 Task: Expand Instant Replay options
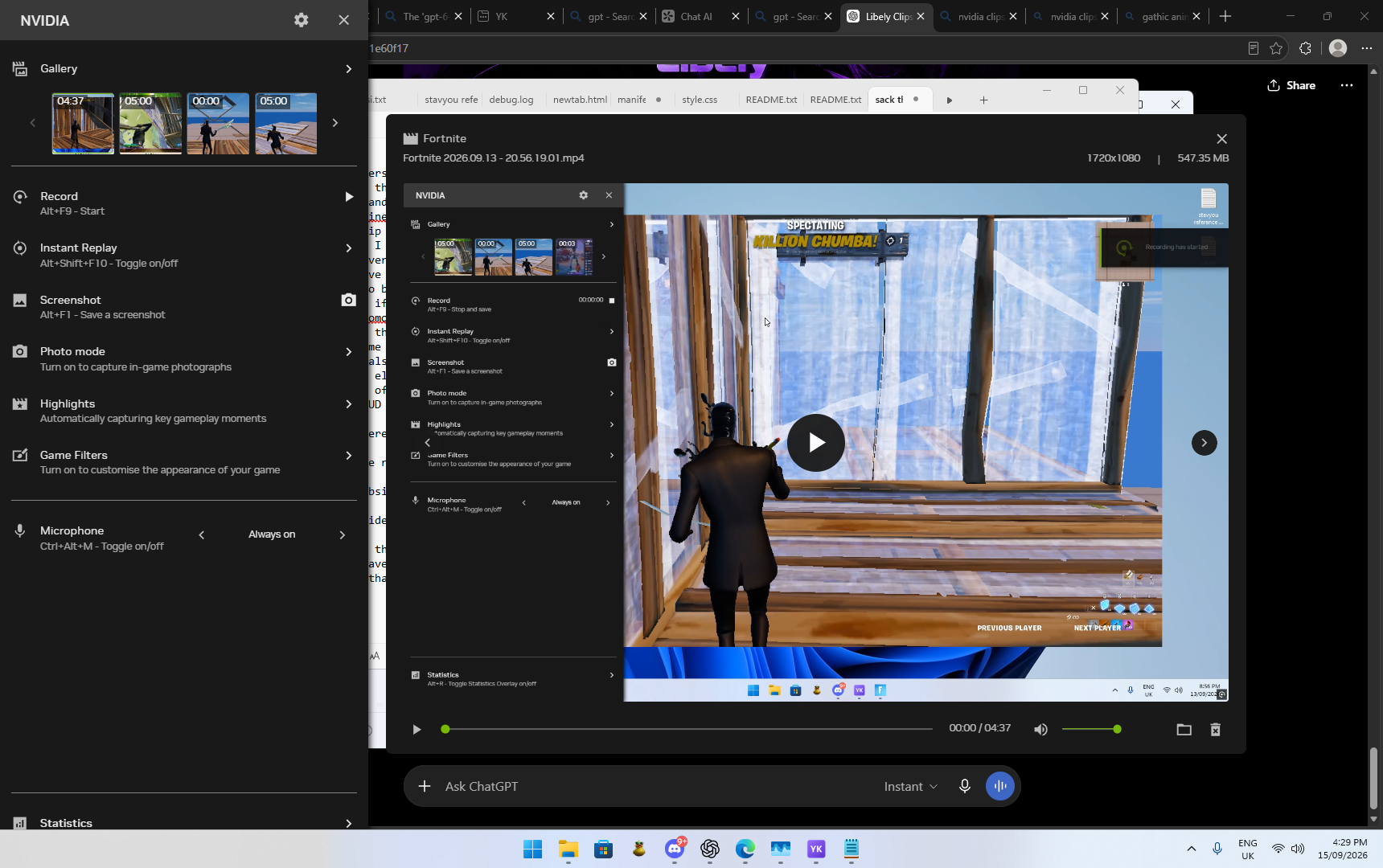coord(348,248)
